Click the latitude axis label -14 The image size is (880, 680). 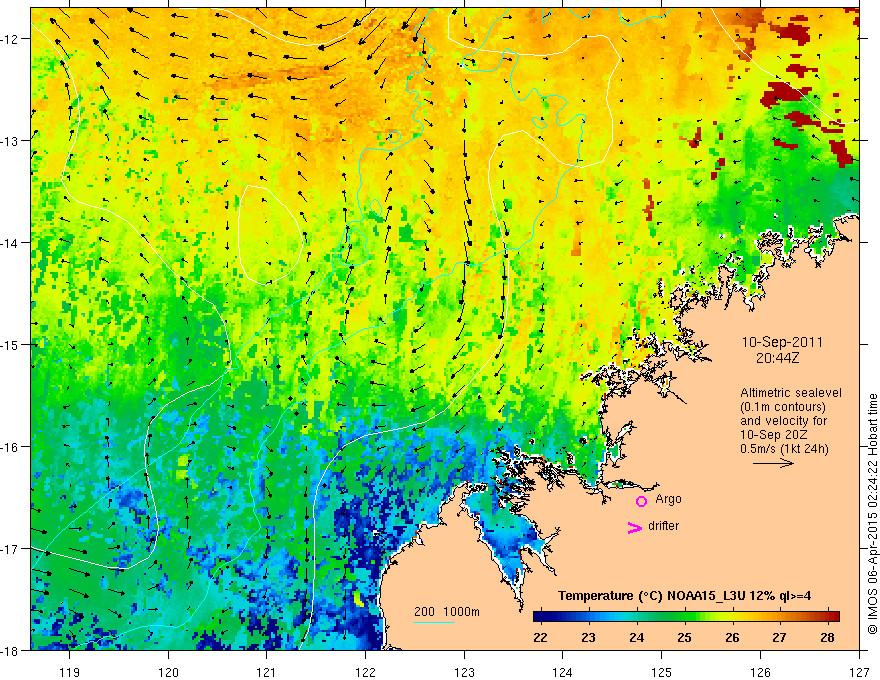(x=10, y=243)
